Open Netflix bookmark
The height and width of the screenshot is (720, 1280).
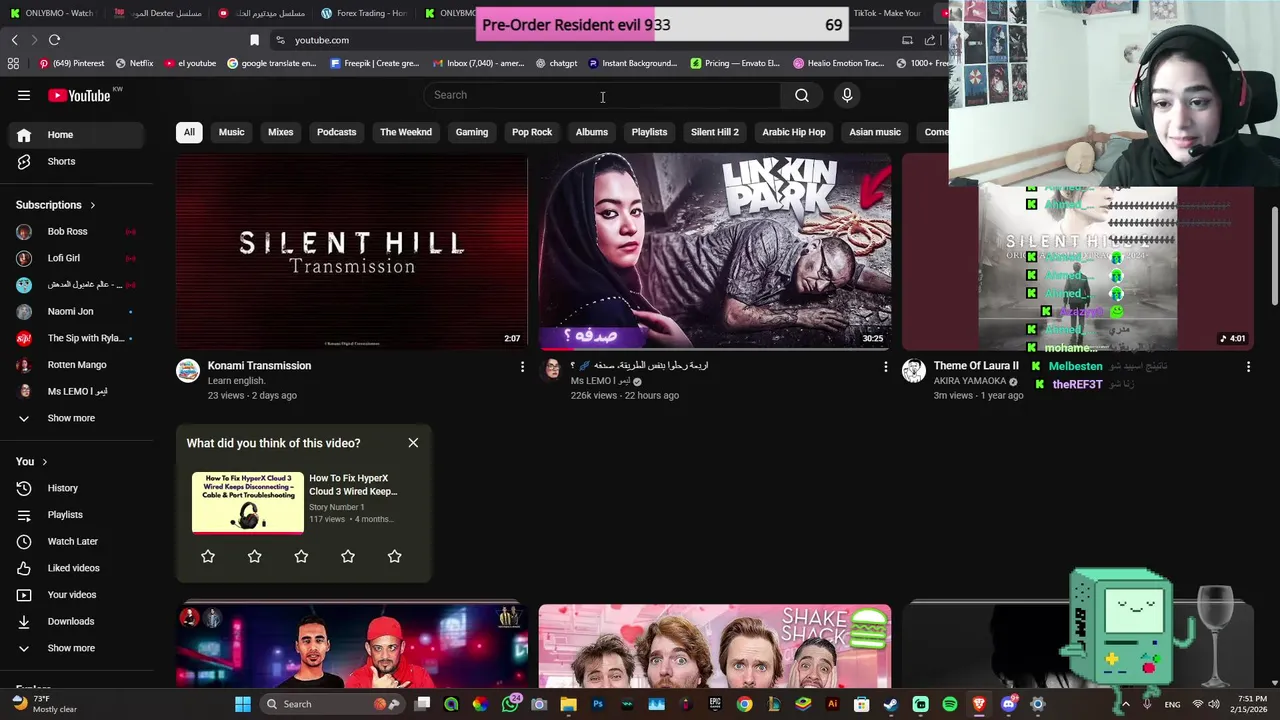coord(134,63)
